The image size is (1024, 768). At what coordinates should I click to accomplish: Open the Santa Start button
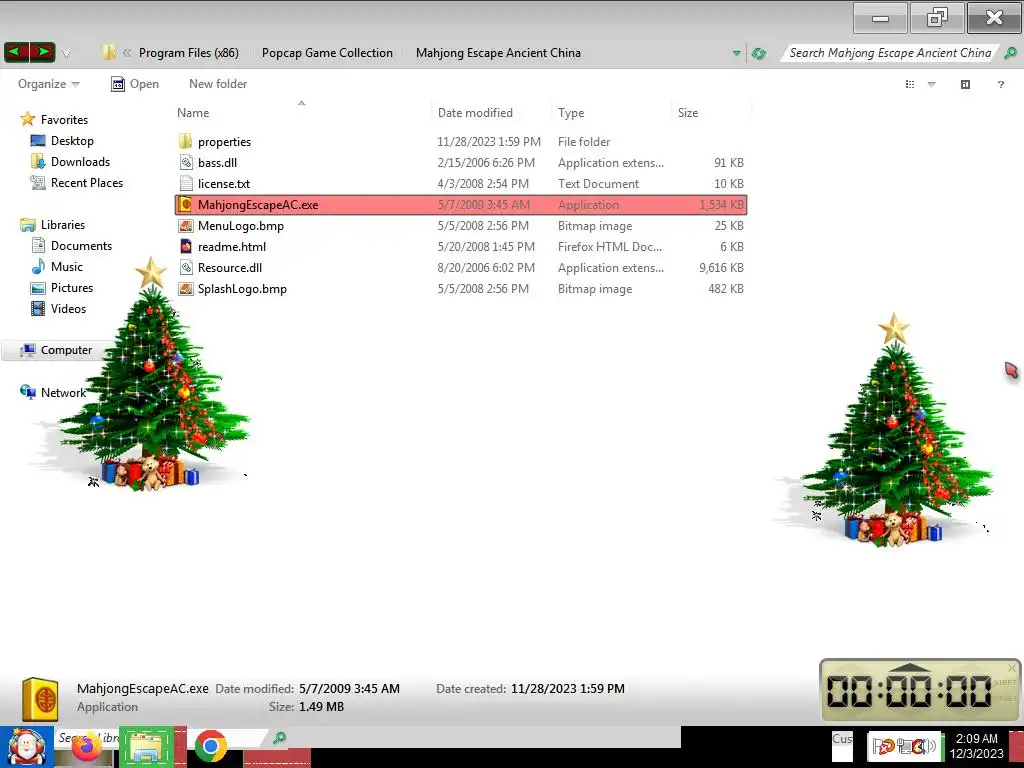[26, 747]
